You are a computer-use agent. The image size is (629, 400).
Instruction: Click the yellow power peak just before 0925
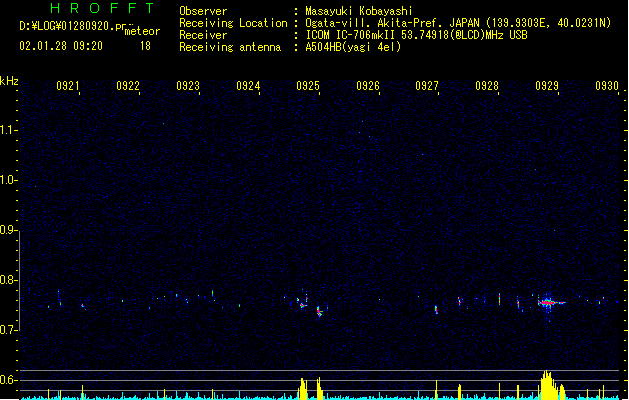coord(303,389)
